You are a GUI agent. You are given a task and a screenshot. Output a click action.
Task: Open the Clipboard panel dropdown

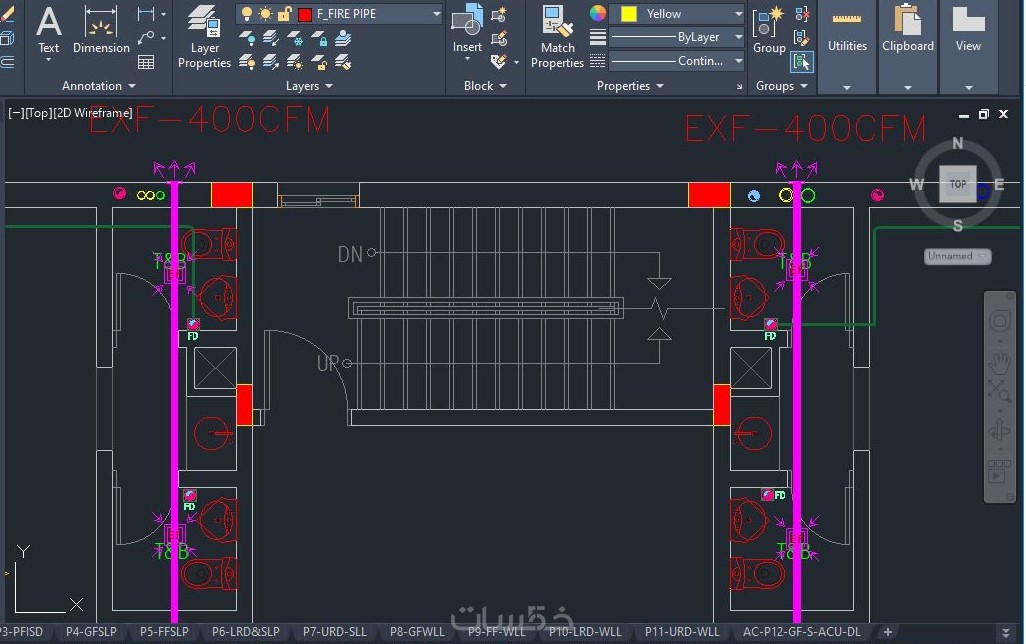coord(908,88)
